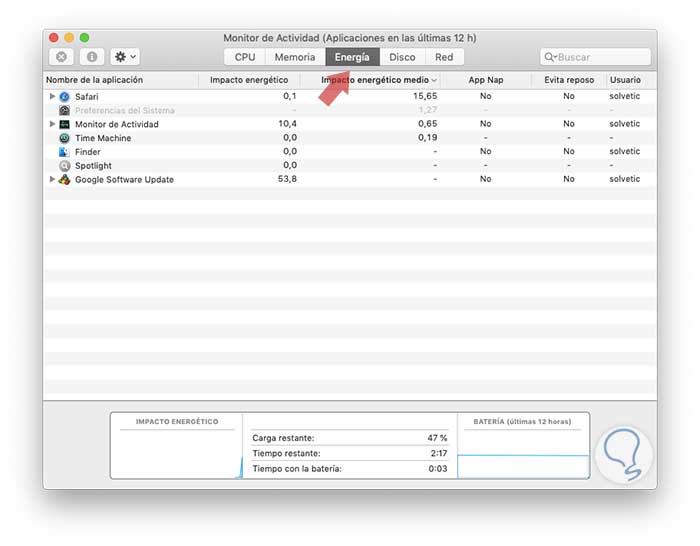Click the 10,4 energy impact value
Screen dimensions: 700x546
[287, 124]
